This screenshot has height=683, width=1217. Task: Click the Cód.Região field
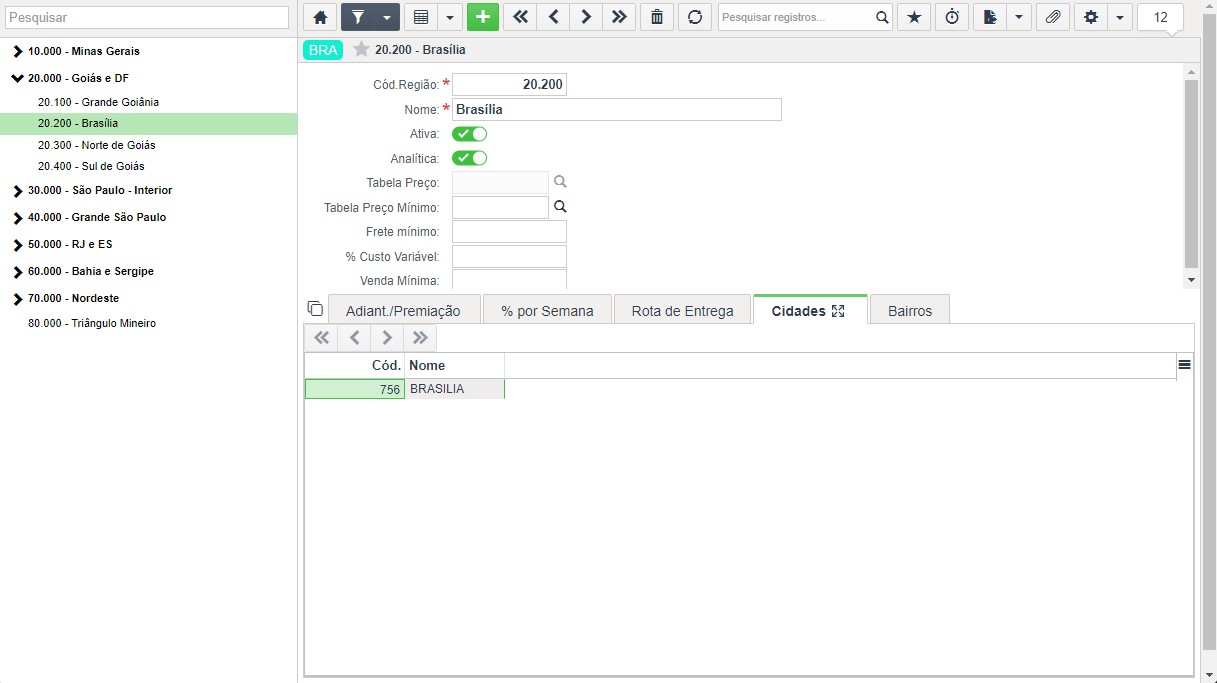tap(509, 85)
